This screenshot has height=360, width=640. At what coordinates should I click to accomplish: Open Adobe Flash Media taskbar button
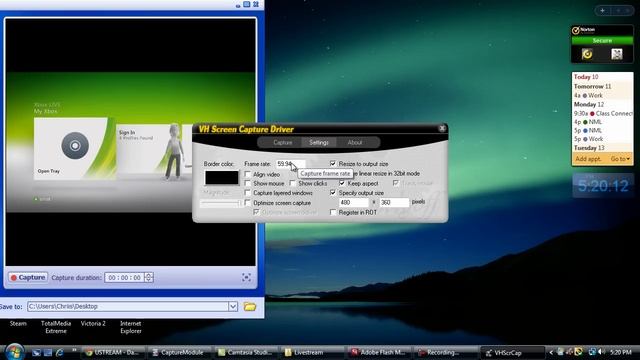[379, 352]
